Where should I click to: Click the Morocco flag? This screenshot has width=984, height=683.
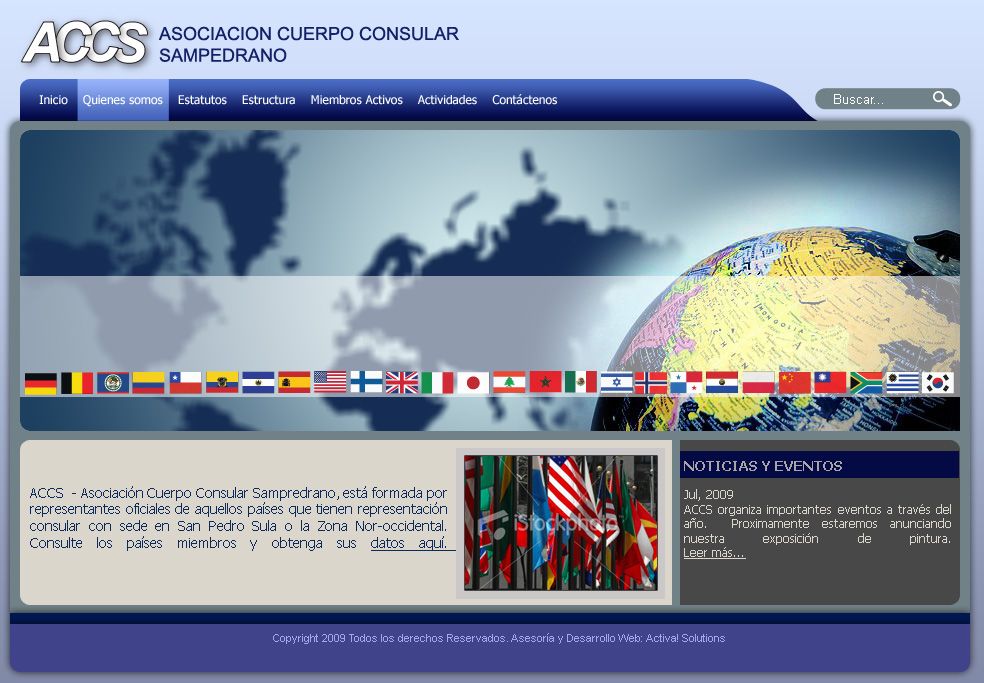point(545,382)
